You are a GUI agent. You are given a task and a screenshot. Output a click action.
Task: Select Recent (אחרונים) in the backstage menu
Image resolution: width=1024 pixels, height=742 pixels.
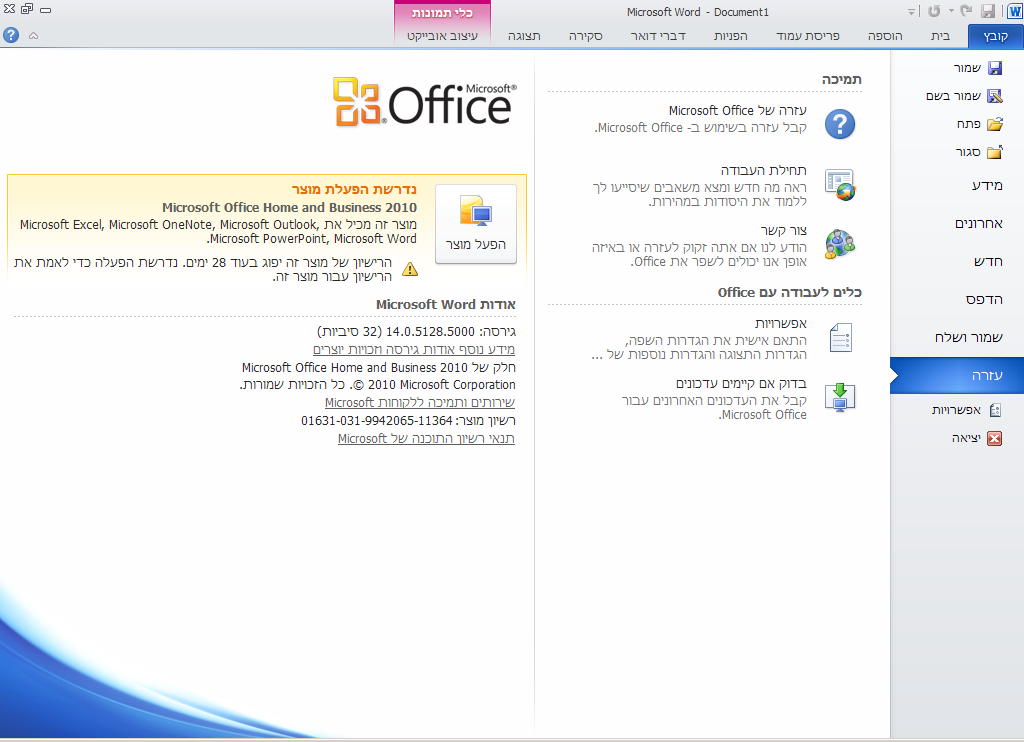coord(979,223)
